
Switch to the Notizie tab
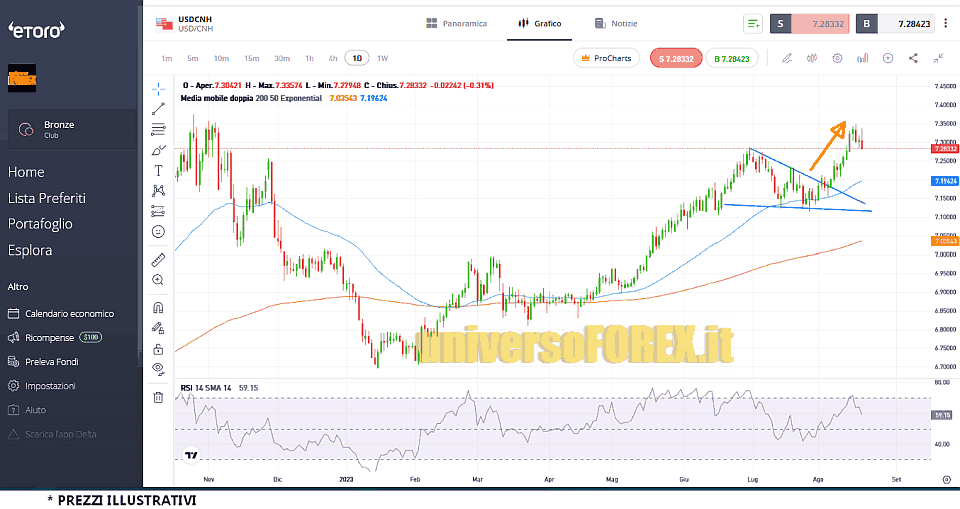coord(615,23)
